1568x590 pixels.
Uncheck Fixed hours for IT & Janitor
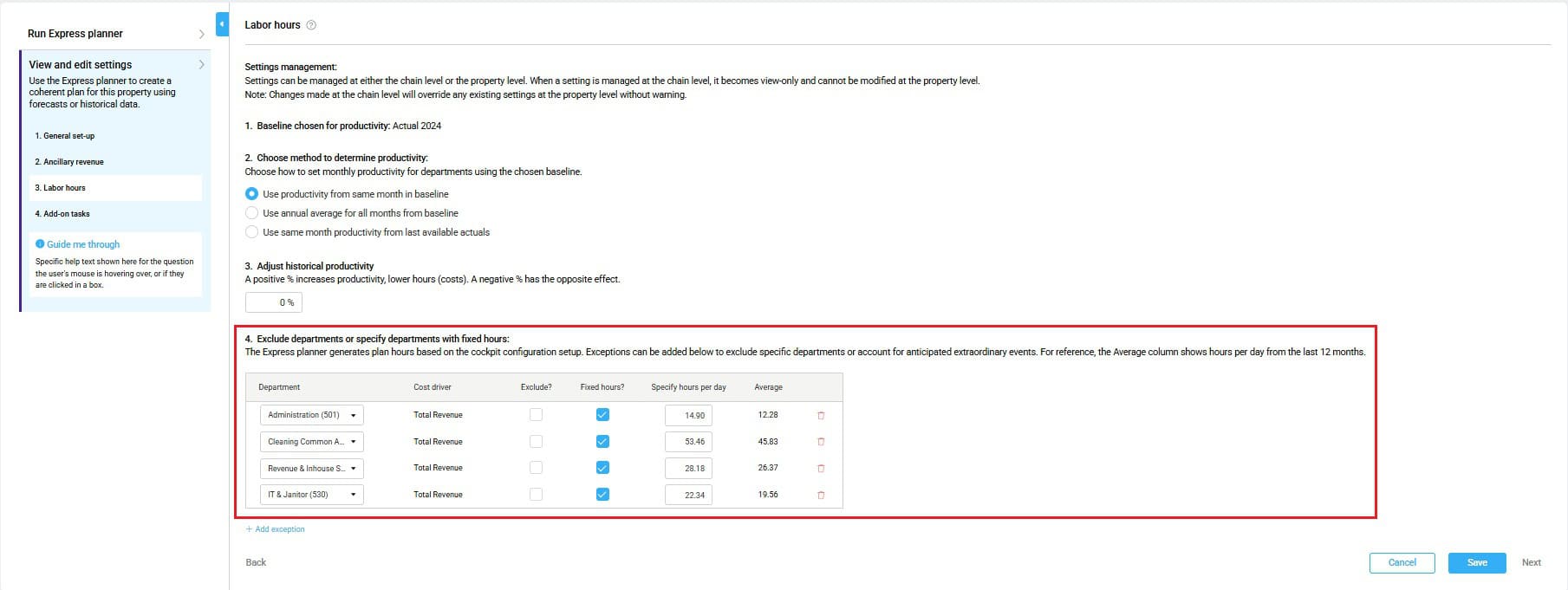click(x=602, y=495)
